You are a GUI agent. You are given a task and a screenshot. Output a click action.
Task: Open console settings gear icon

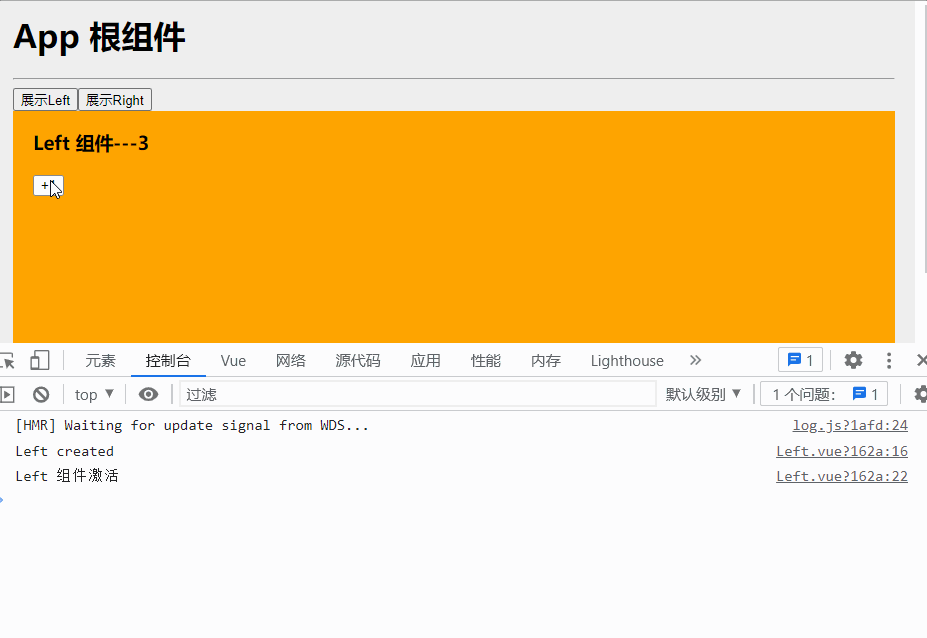click(x=920, y=394)
